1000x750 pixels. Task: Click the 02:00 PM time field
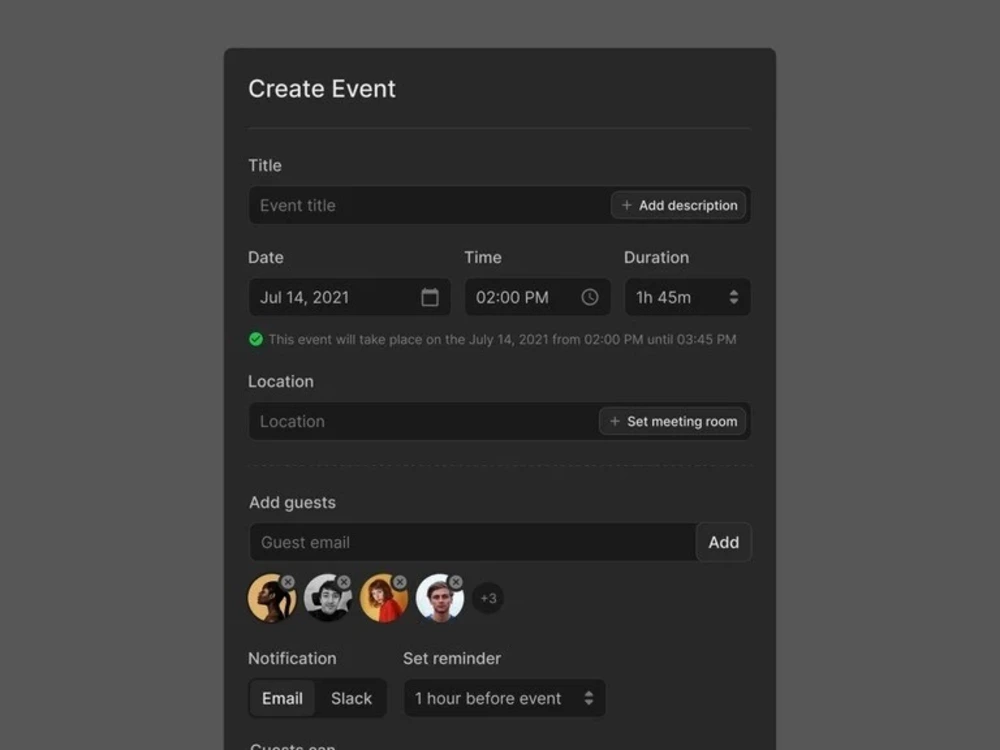(x=538, y=297)
